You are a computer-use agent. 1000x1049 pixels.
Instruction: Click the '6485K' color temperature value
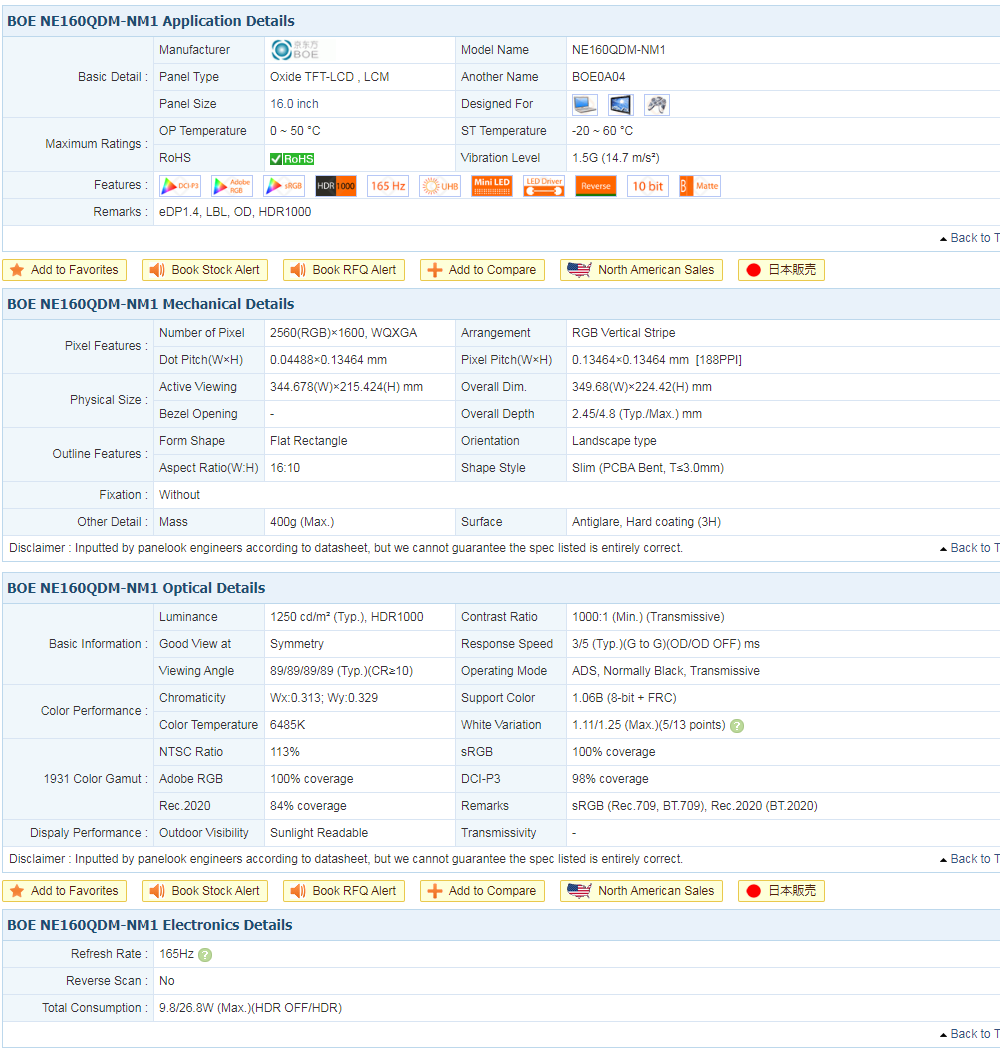click(288, 725)
